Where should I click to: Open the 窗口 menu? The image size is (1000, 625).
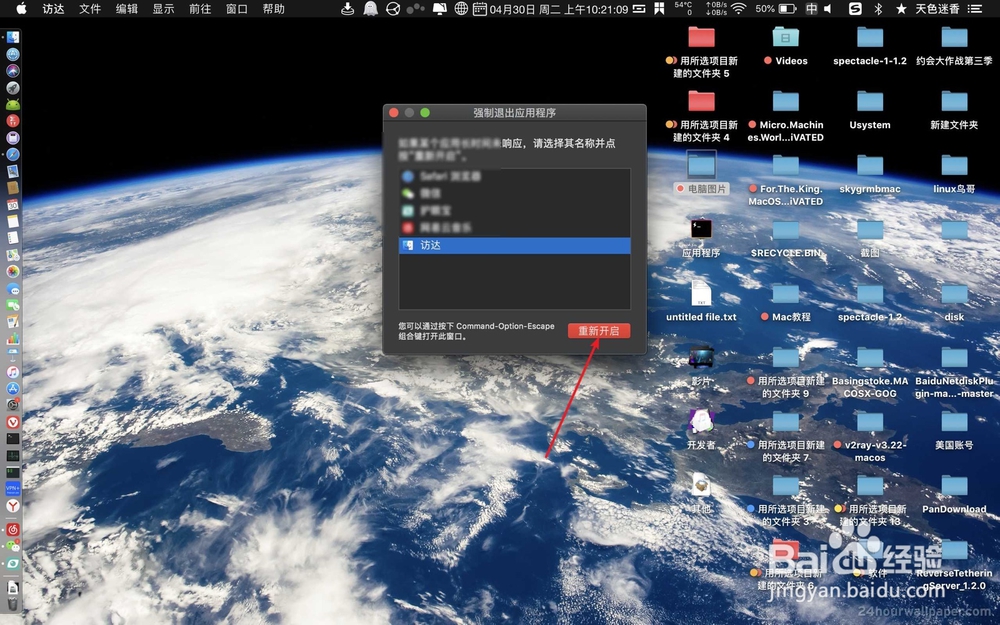(237, 9)
